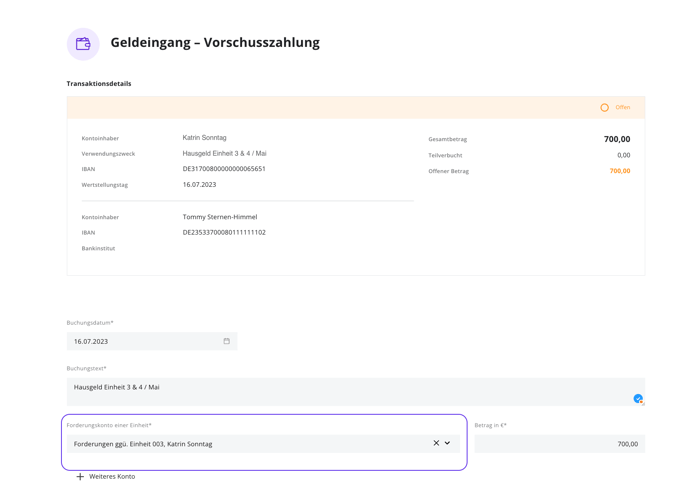Click the purple wallet icon beside the title

click(x=83, y=44)
